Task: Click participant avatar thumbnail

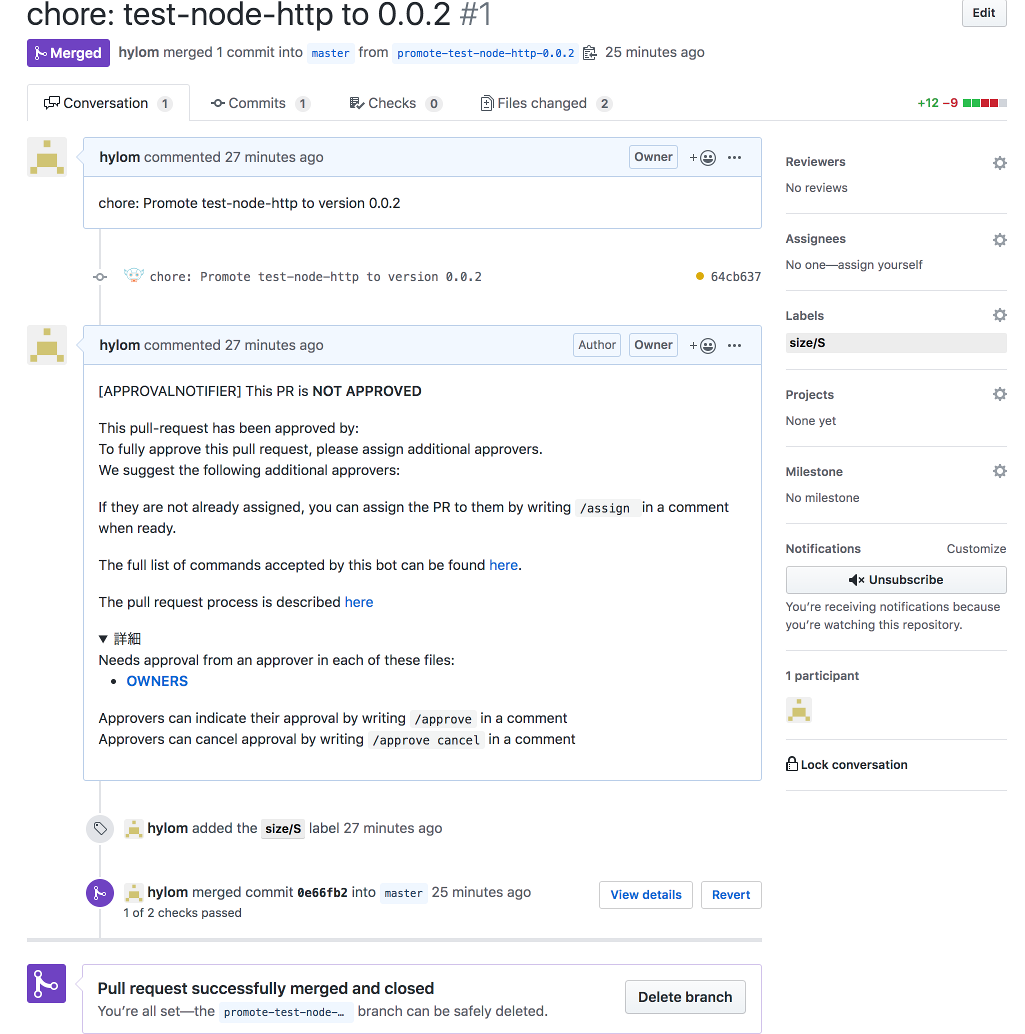Action: 799,710
